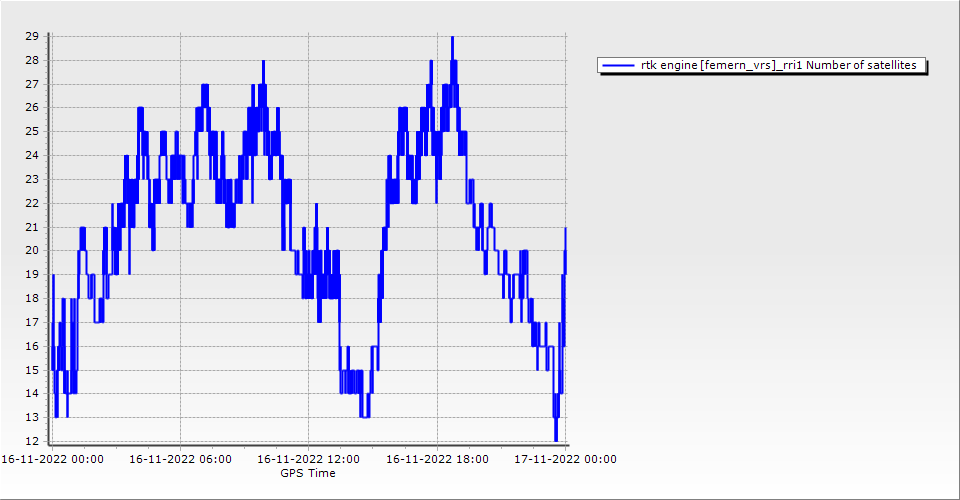Click the y-axis value 23

[31, 179]
